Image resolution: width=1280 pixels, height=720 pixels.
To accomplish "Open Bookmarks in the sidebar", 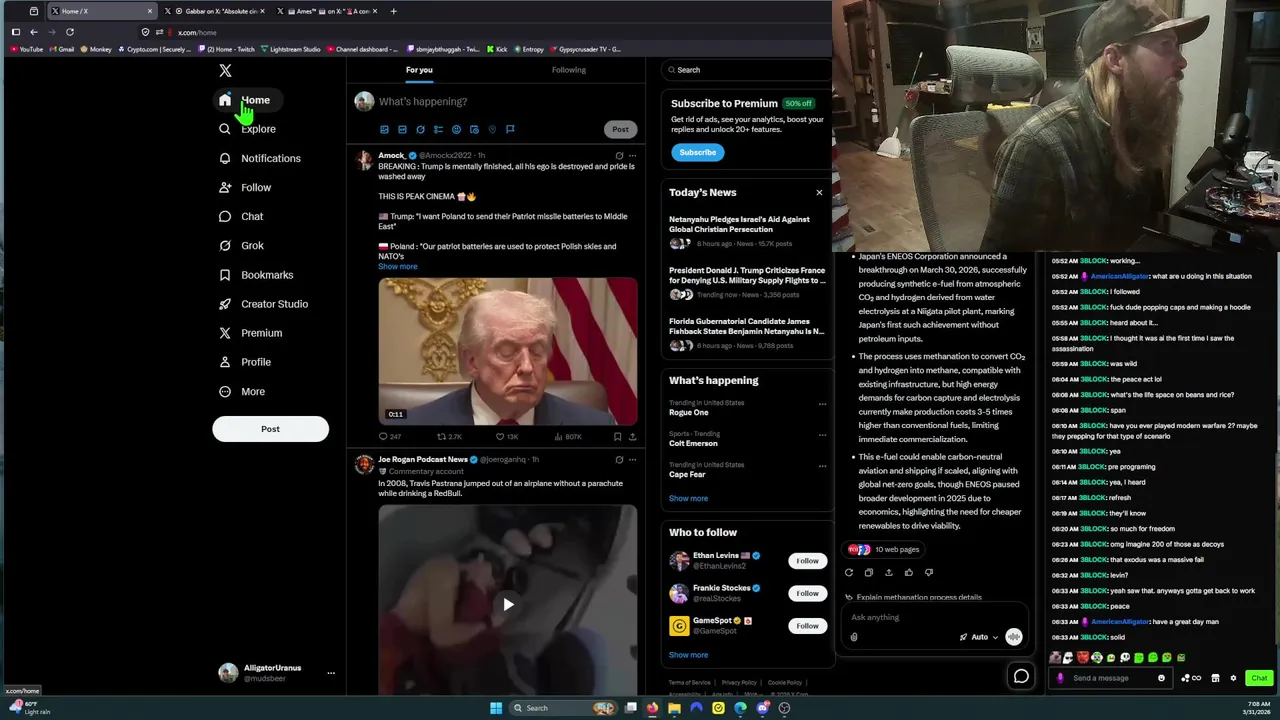I will pyautogui.click(x=256, y=275).
